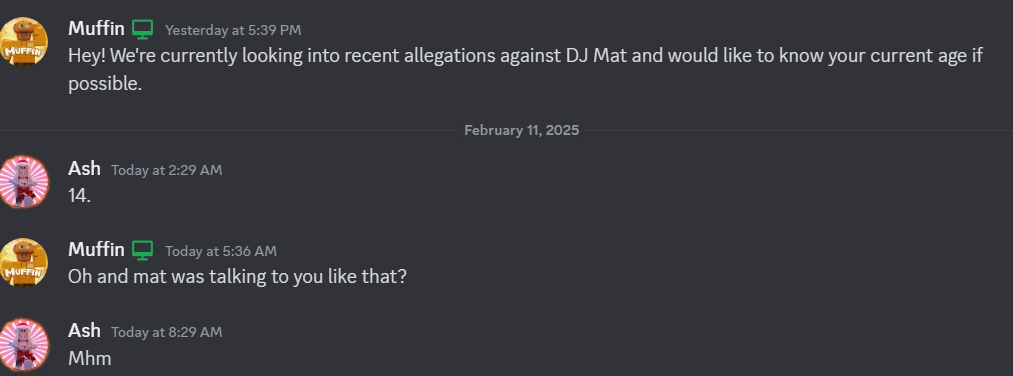Click the "Today at 8:29 AM" timestamp
The image size is (1013, 376).
coord(167,332)
